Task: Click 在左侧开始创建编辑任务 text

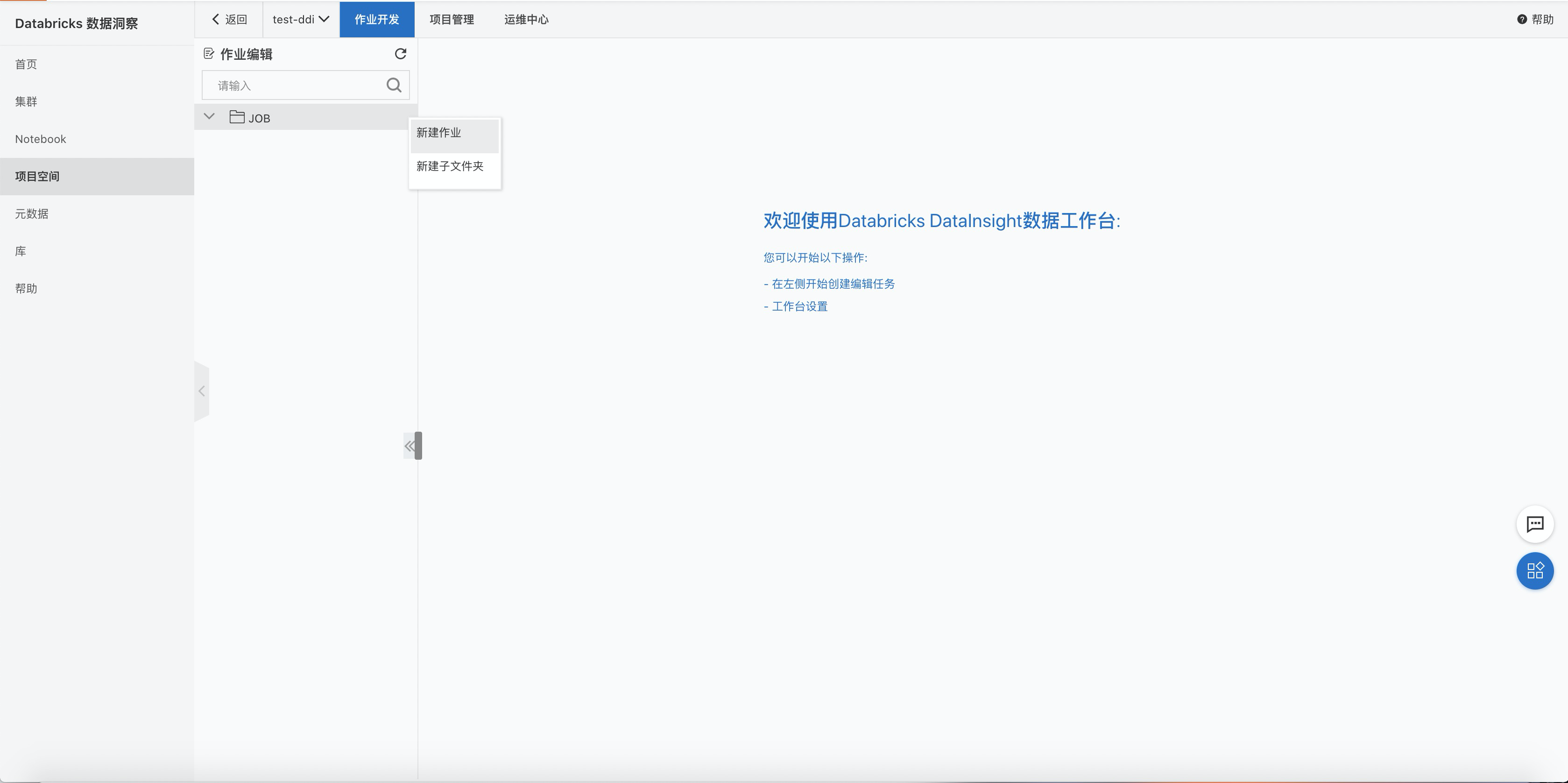Action: tap(833, 284)
